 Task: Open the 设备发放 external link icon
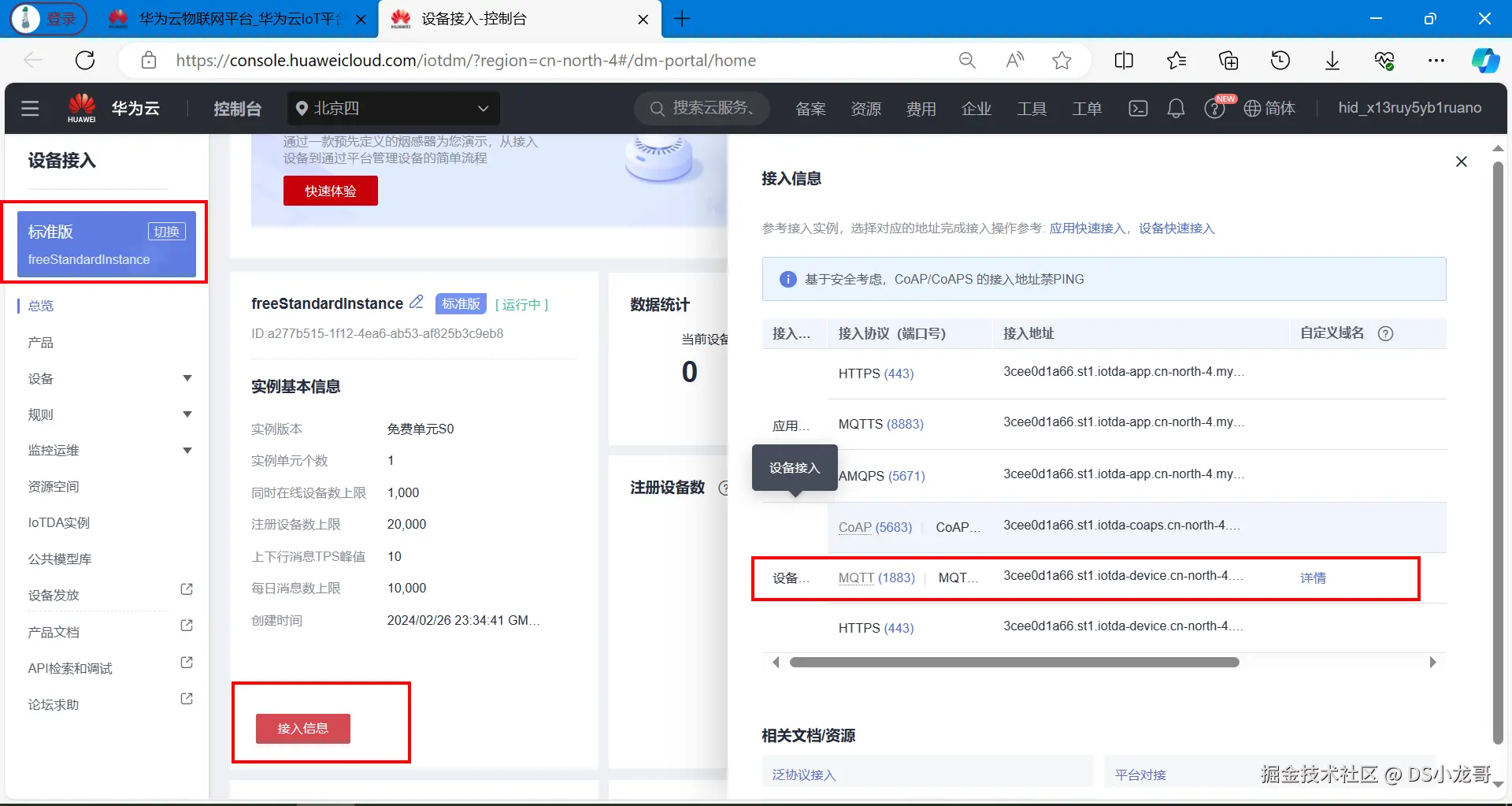click(187, 589)
